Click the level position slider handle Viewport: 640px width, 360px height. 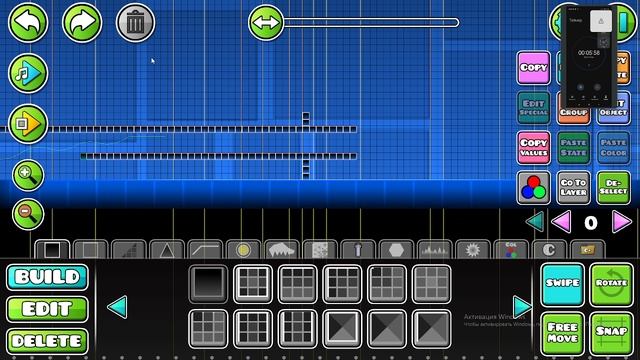(x=266, y=22)
